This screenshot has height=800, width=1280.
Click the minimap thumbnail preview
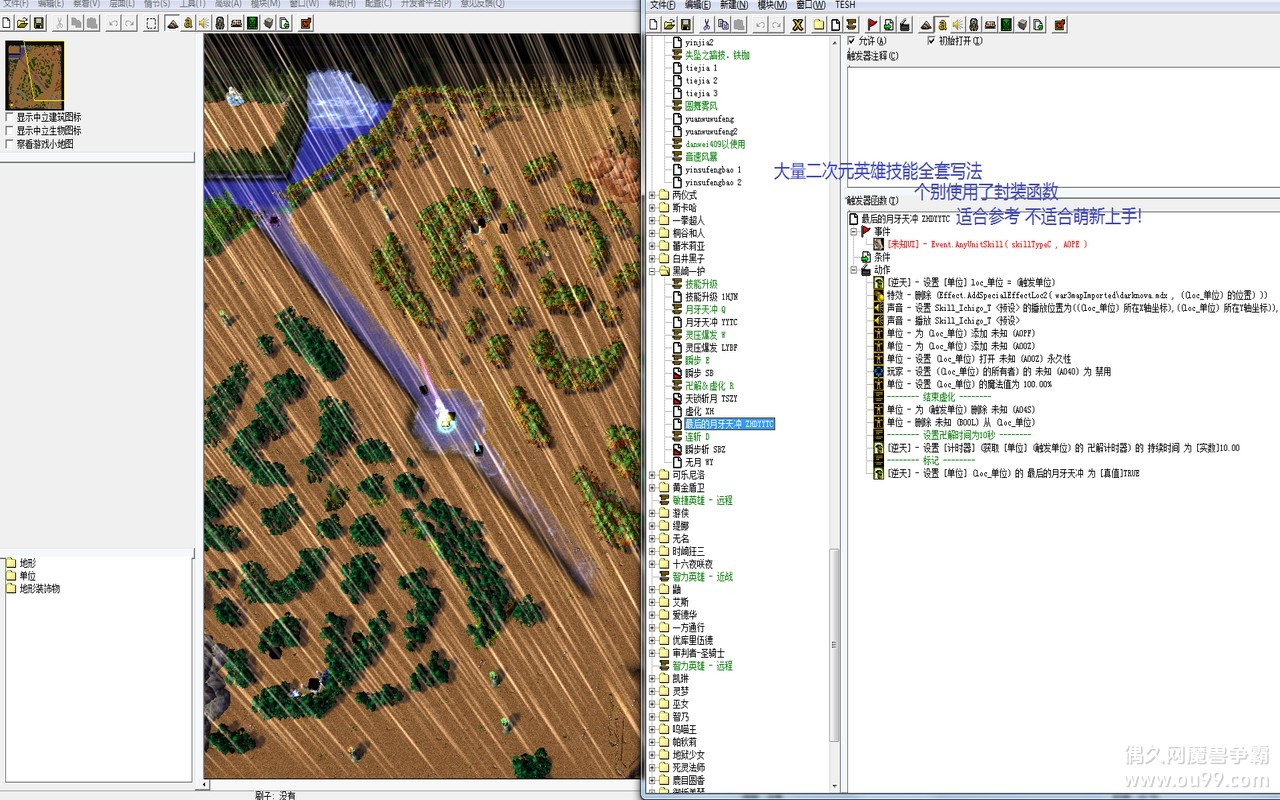(35, 75)
